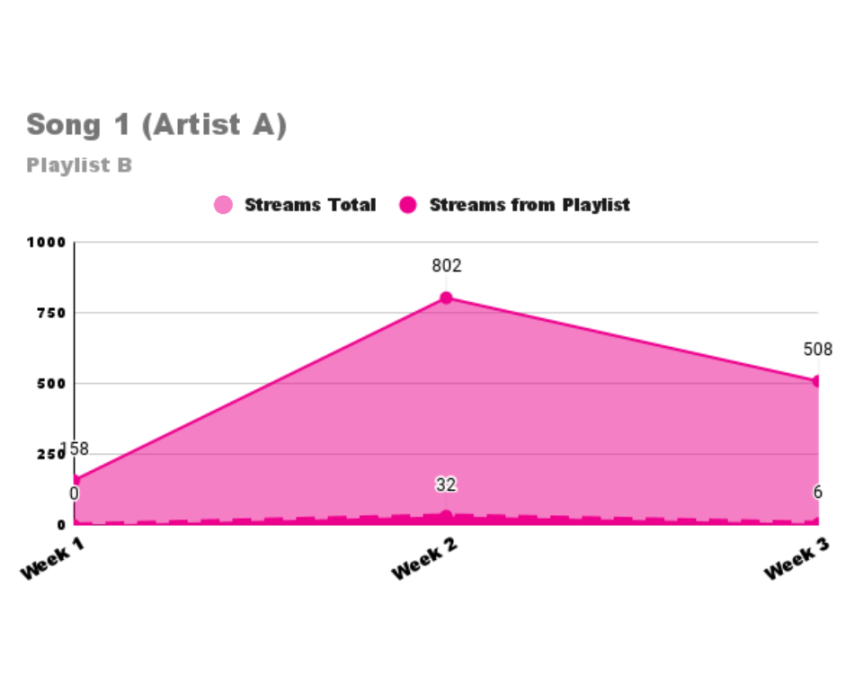
Task: Click the Week 1 axis label
Action: tap(53, 559)
